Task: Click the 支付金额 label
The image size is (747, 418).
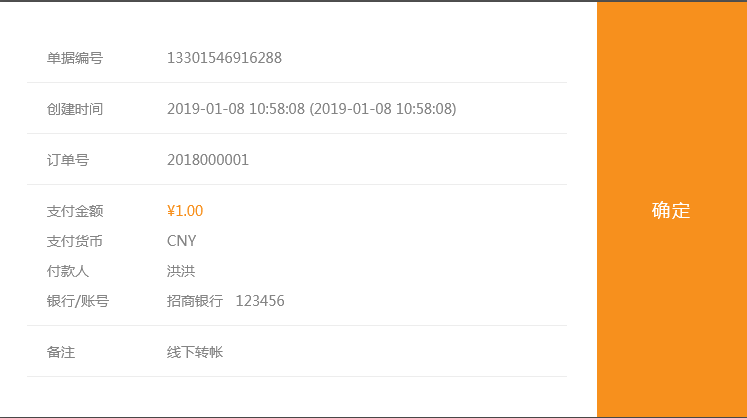Action: (x=75, y=211)
